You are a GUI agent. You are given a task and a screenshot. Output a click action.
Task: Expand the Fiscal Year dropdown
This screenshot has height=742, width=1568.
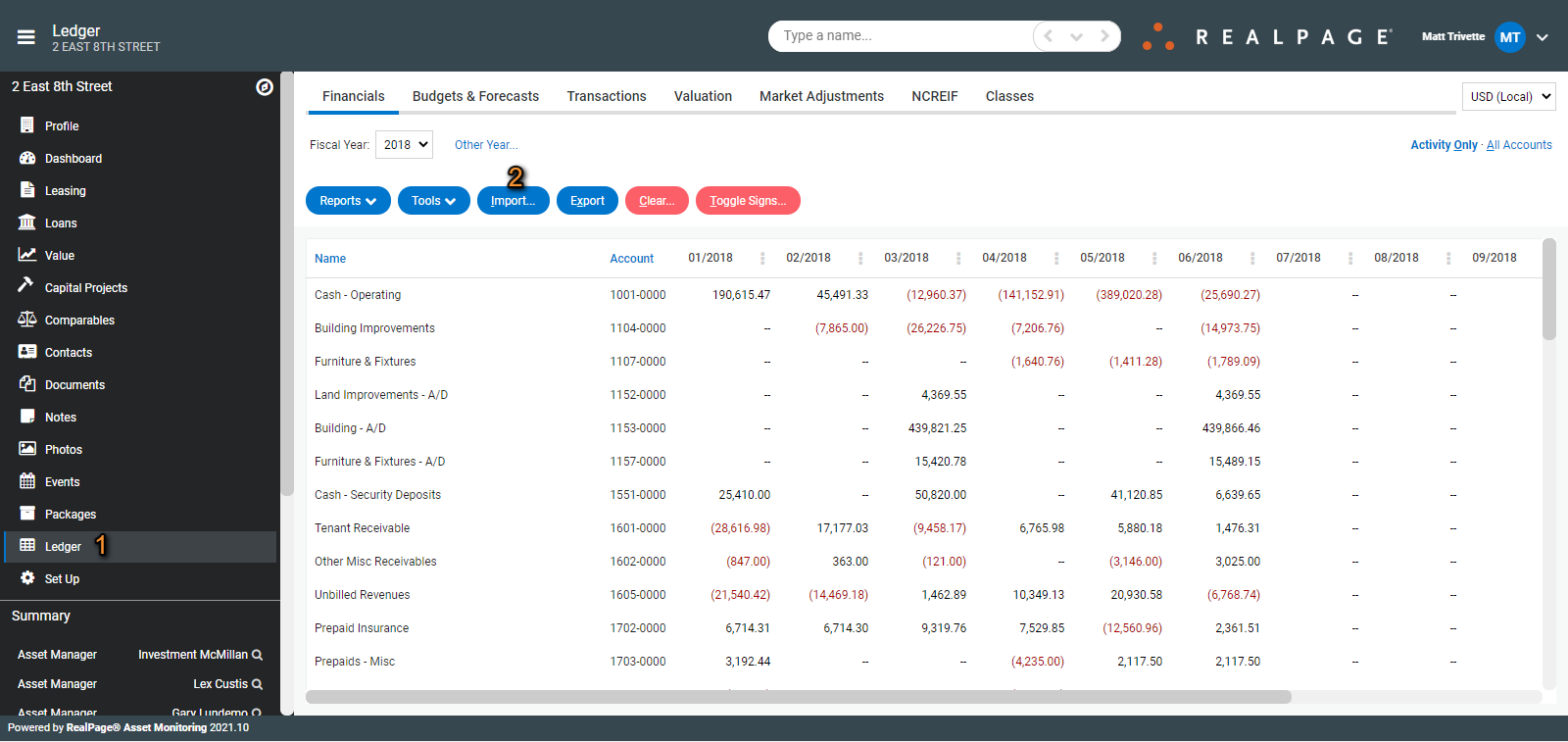point(404,145)
